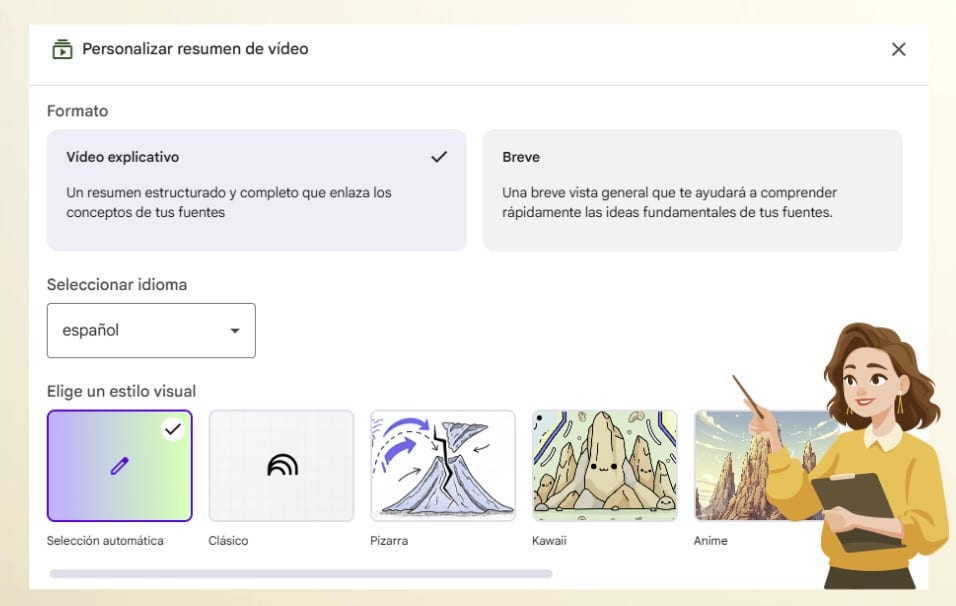956x606 pixels.
Task: Click the spiral icon inside the Clásico tile
Action: pos(280,465)
